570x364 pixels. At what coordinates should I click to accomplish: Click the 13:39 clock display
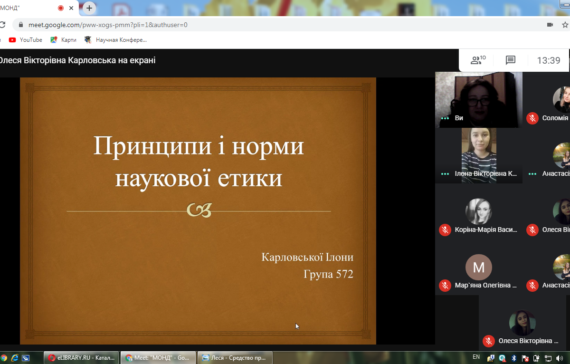click(x=549, y=60)
